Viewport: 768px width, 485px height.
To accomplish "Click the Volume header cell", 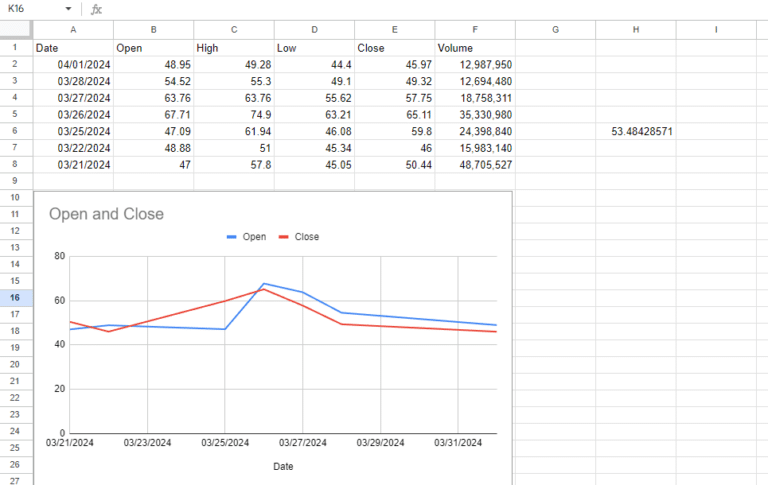I will (x=475, y=48).
